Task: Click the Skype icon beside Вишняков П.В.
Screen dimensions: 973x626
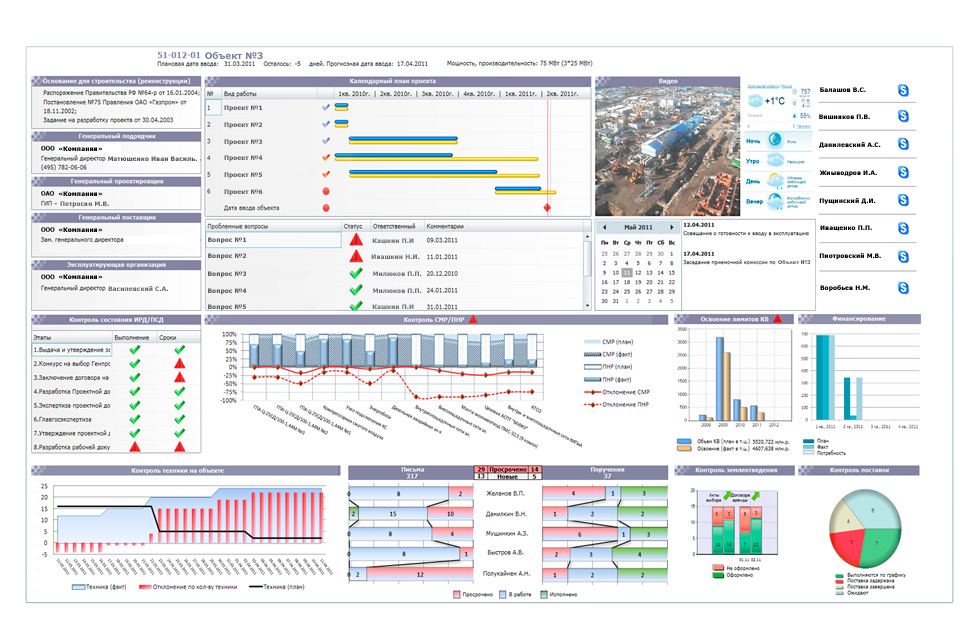Action: pyautogui.click(x=903, y=117)
